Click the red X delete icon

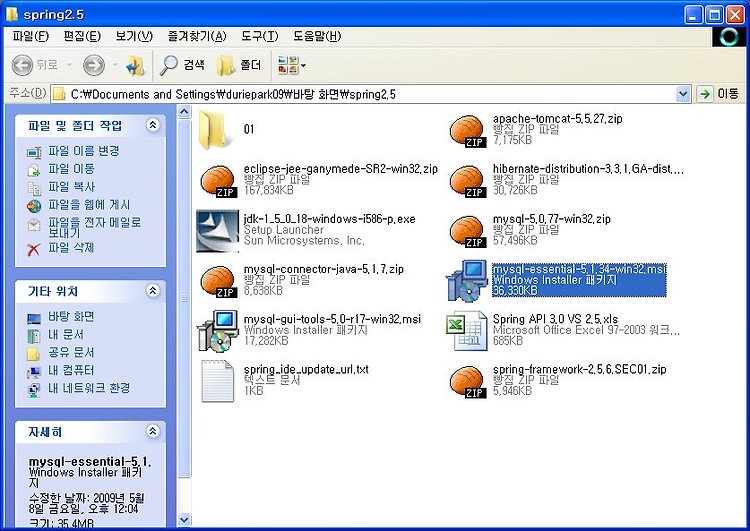pyautogui.click(x=33, y=249)
